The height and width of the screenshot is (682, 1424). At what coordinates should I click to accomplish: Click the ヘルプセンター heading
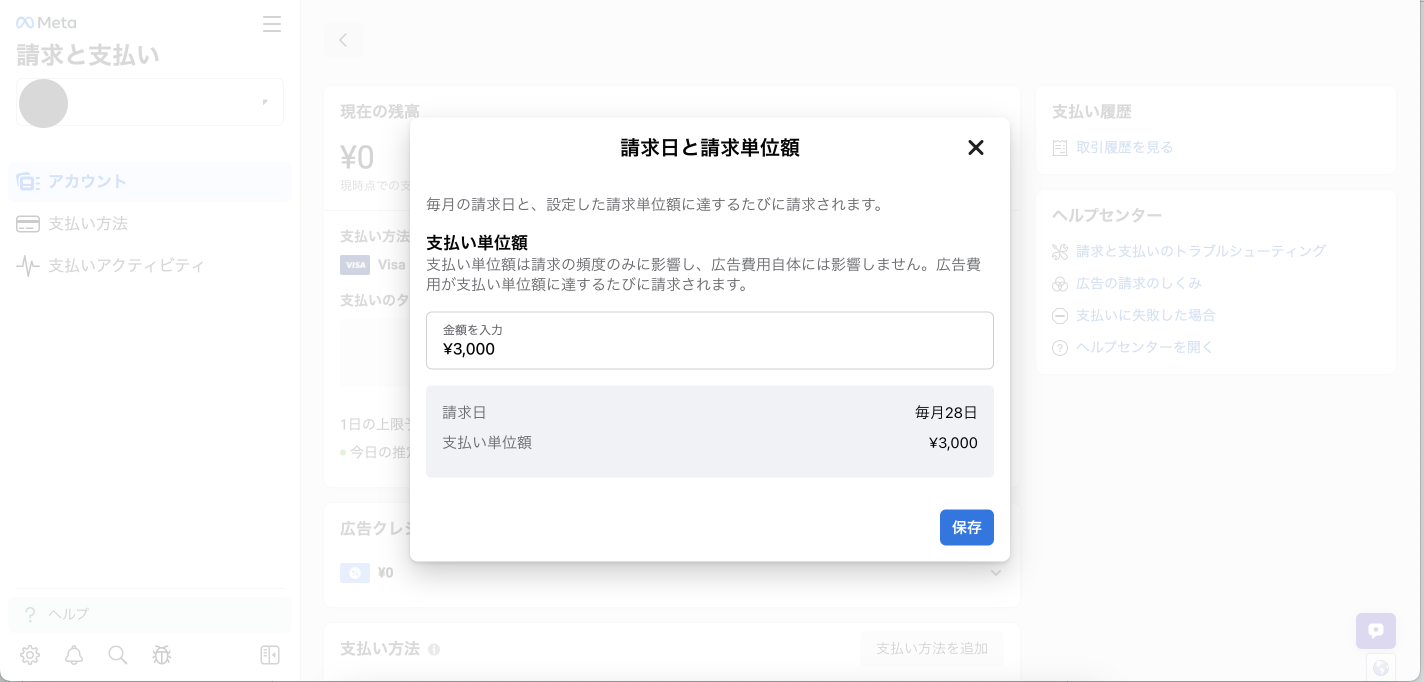pyautogui.click(x=1107, y=215)
